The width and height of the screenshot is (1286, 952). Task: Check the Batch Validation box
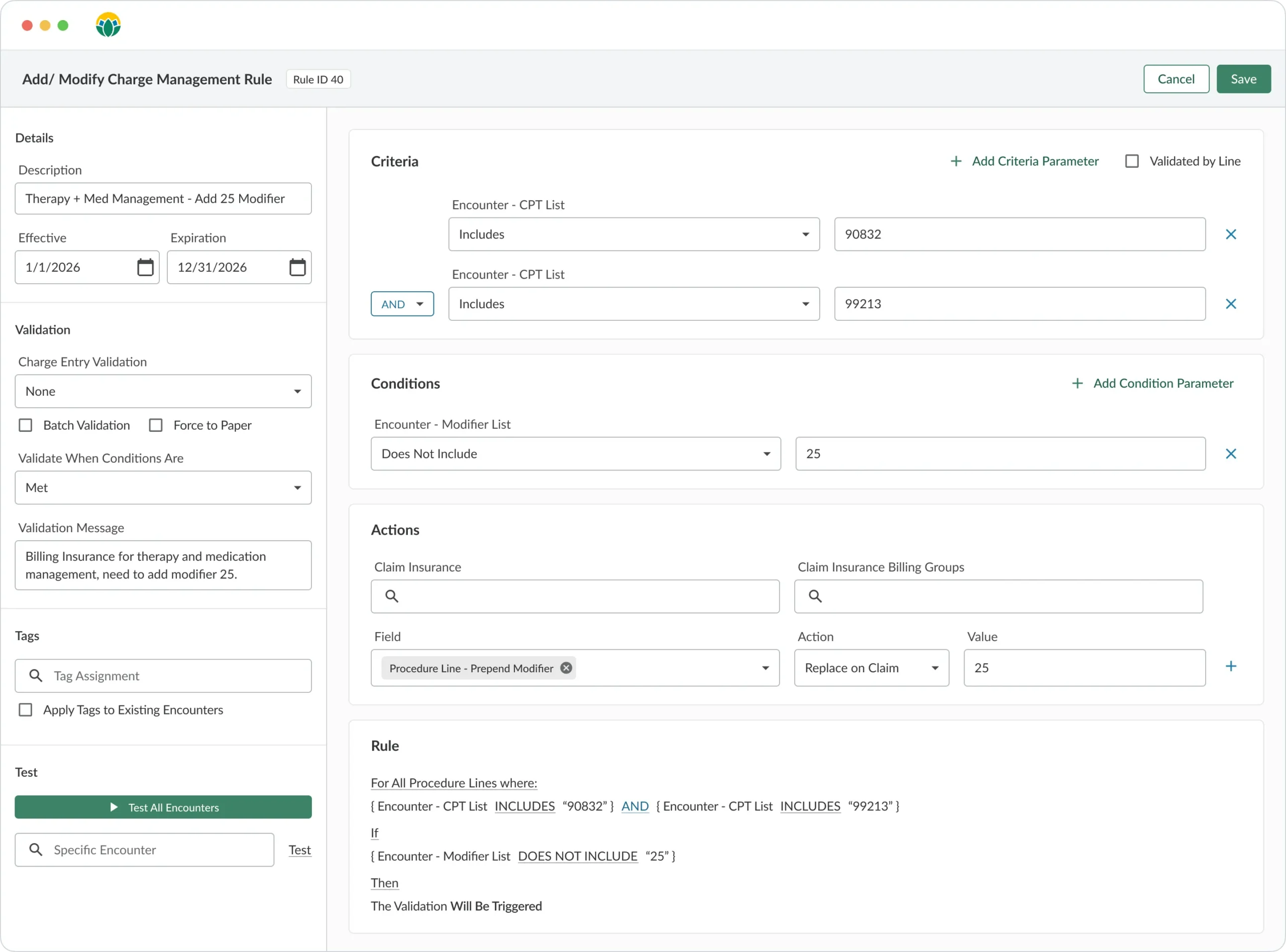25,425
